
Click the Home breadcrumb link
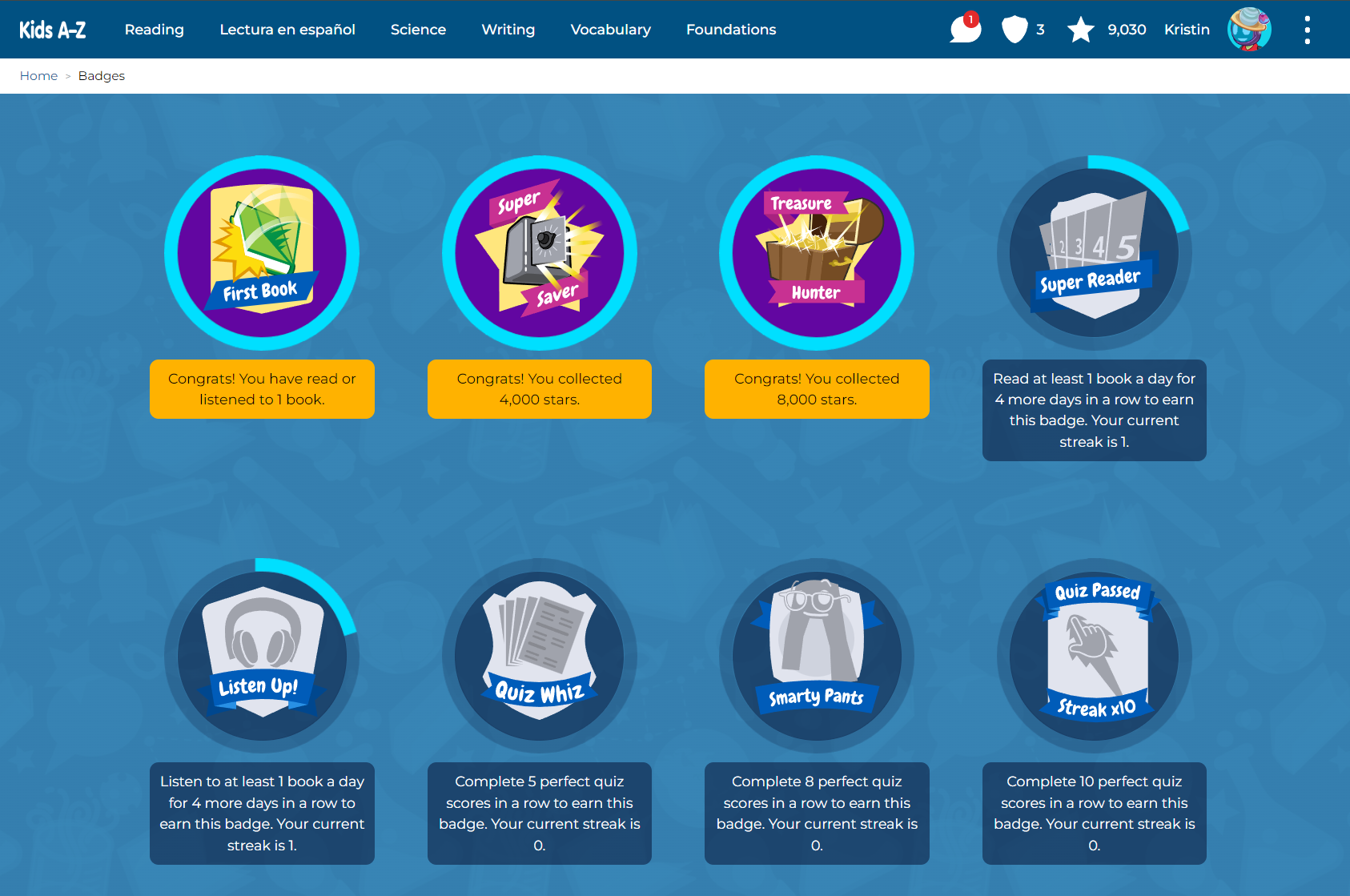(x=38, y=76)
